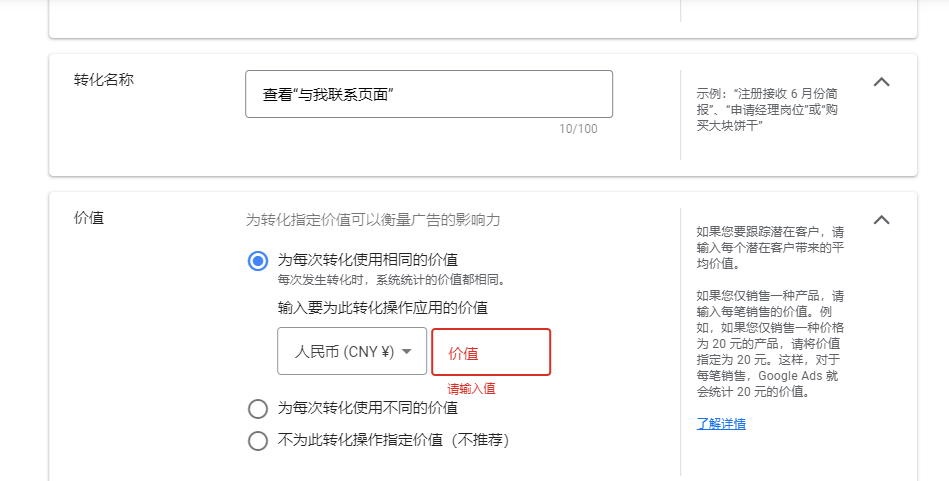Focus the 转化名称 text field
Image resolution: width=949 pixels, height=481 pixels.
[x=429, y=94]
